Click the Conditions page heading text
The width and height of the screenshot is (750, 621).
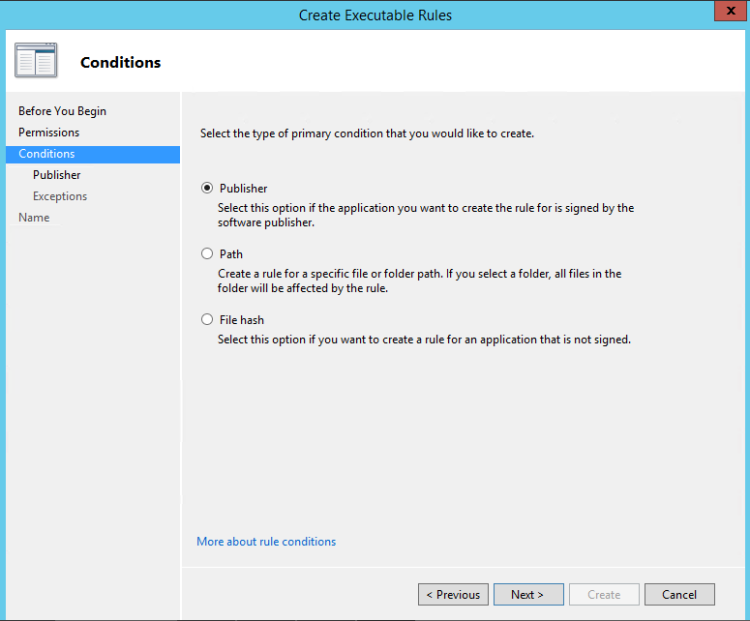[120, 62]
